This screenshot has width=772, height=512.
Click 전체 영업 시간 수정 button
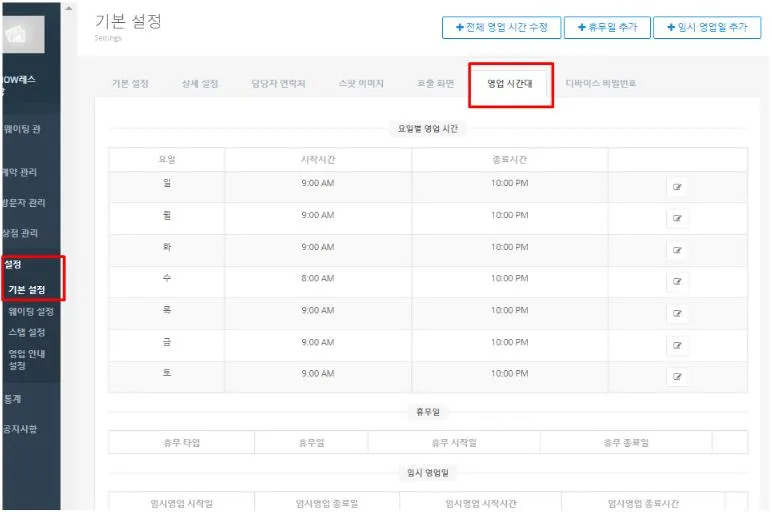tap(501, 28)
